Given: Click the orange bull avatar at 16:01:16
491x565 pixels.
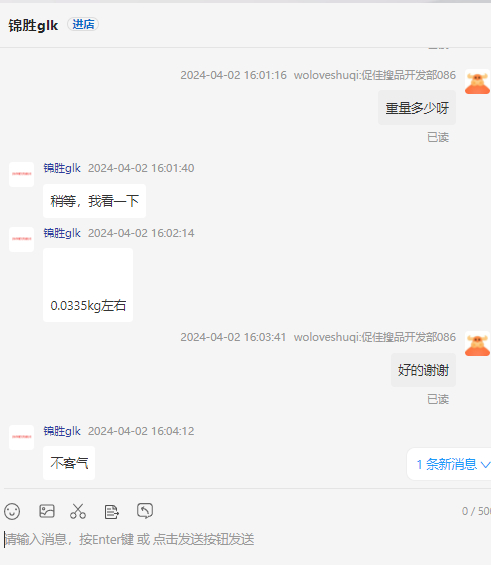Looking at the screenshot, I should pos(477,82).
